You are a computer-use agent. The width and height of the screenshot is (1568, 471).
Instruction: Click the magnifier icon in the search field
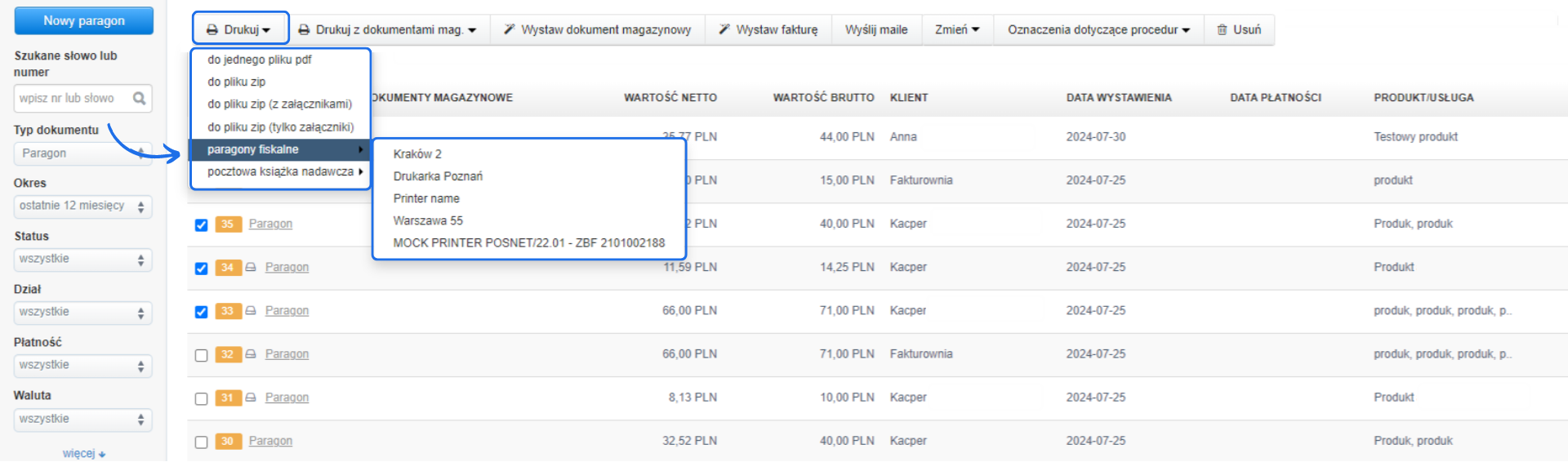pos(139,99)
